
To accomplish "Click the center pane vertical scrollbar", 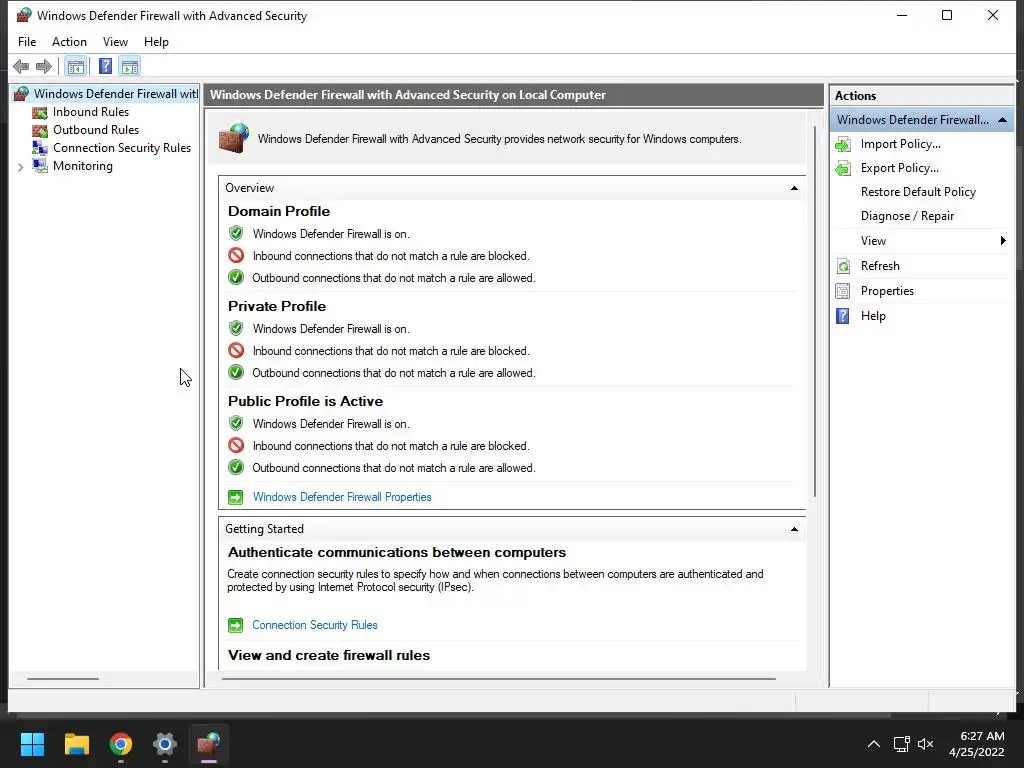I will click(x=814, y=311).
